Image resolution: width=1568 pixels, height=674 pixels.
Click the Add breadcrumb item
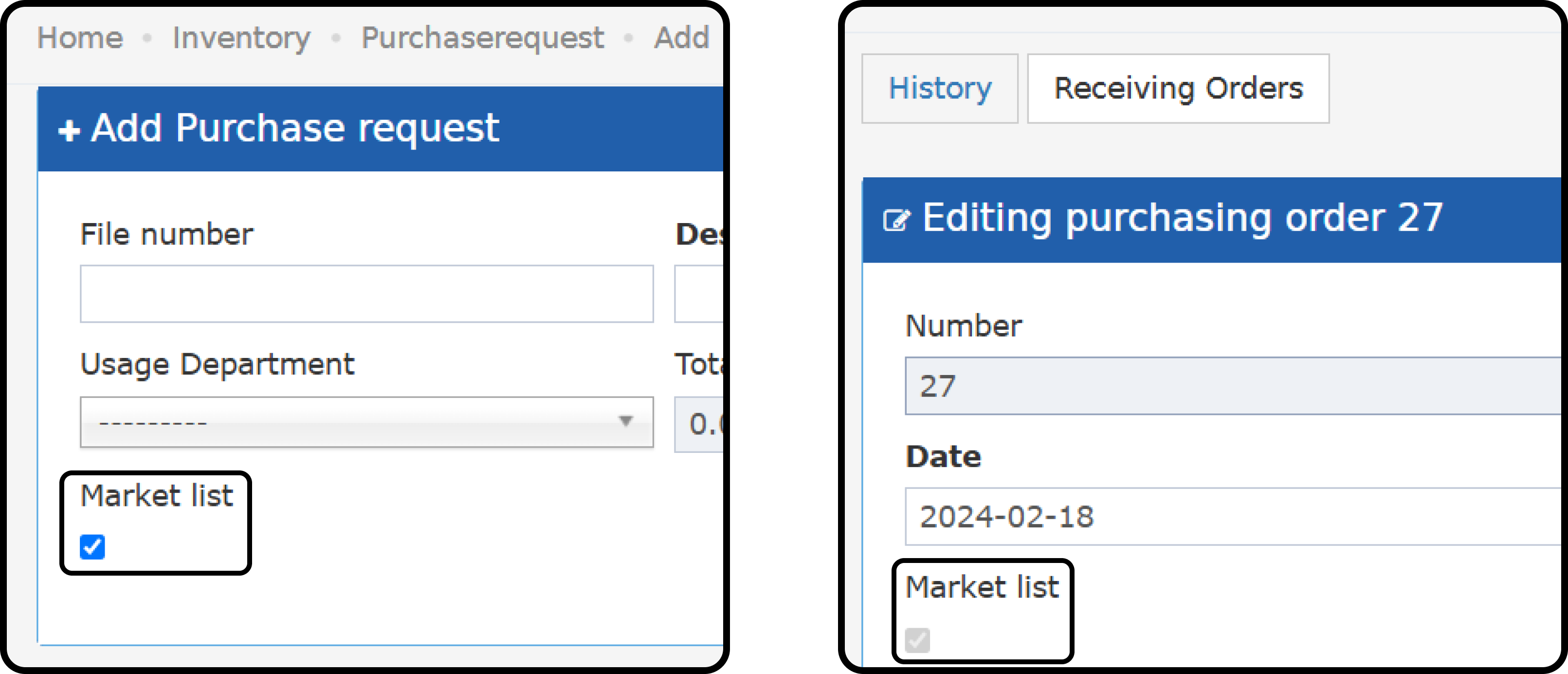[x=682, y=38]
